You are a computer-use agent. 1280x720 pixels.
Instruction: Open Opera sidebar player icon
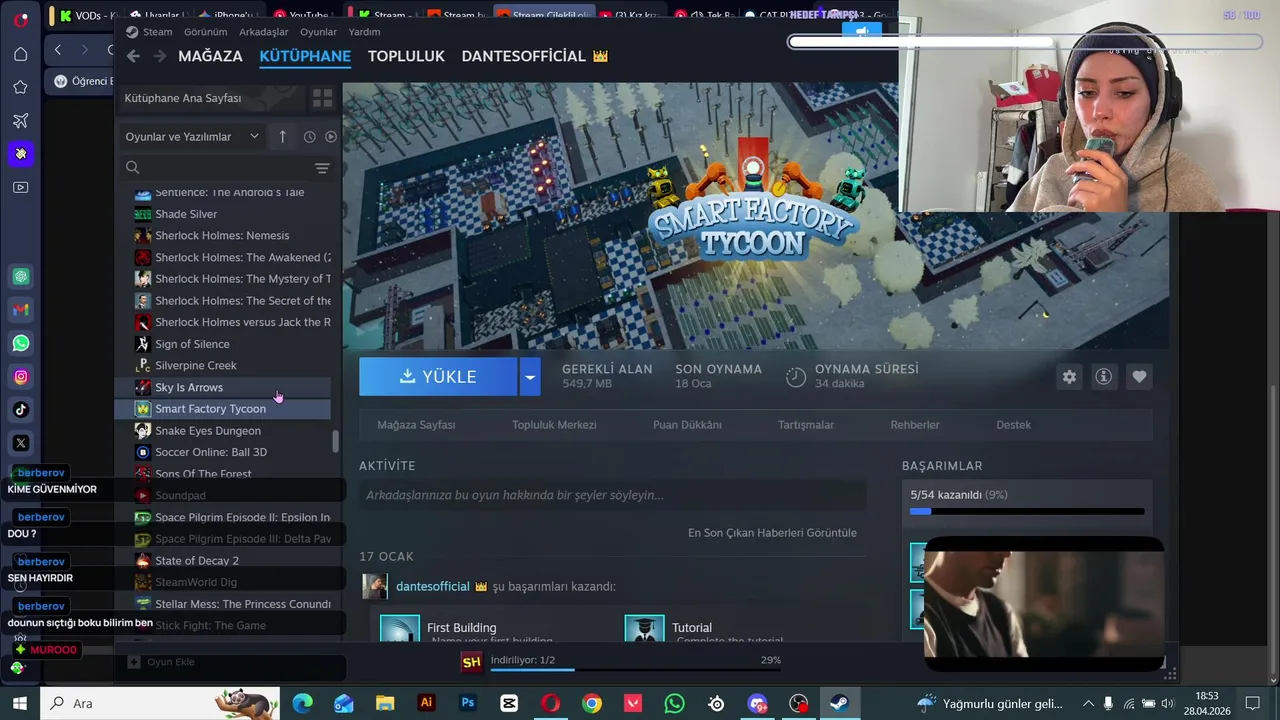pos(20,187)
